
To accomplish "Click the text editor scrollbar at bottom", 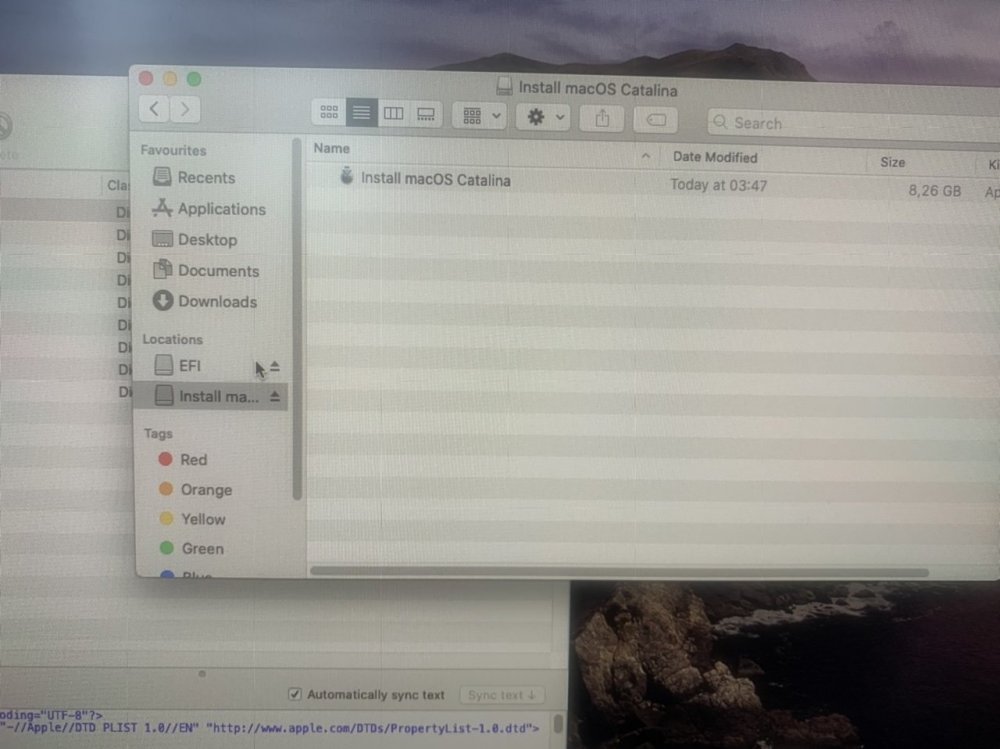I will point(558,723).
